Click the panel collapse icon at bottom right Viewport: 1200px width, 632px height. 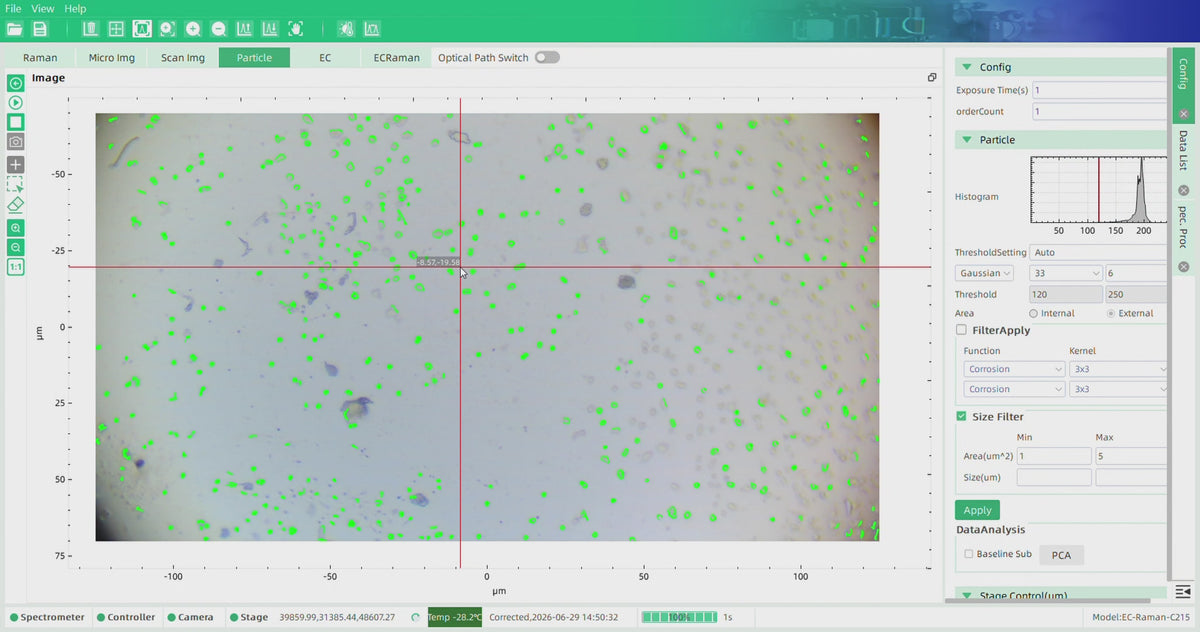1183,592
